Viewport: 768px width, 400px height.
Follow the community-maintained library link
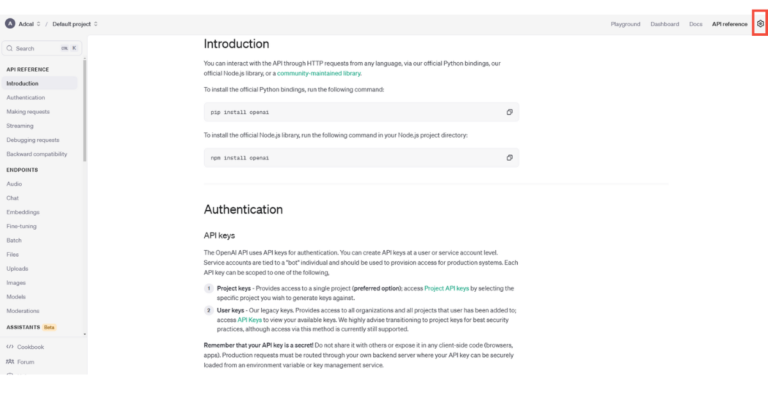click(x=319, y=72)
